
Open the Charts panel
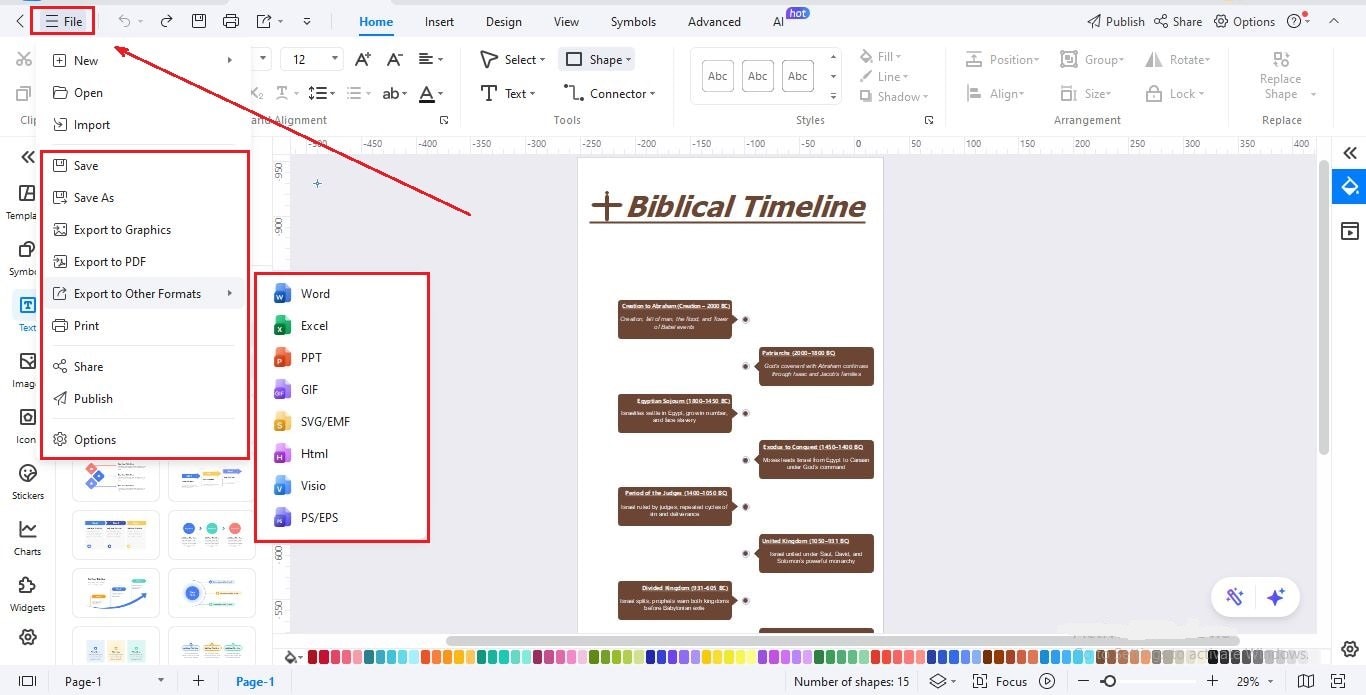(x=26, y=540)
